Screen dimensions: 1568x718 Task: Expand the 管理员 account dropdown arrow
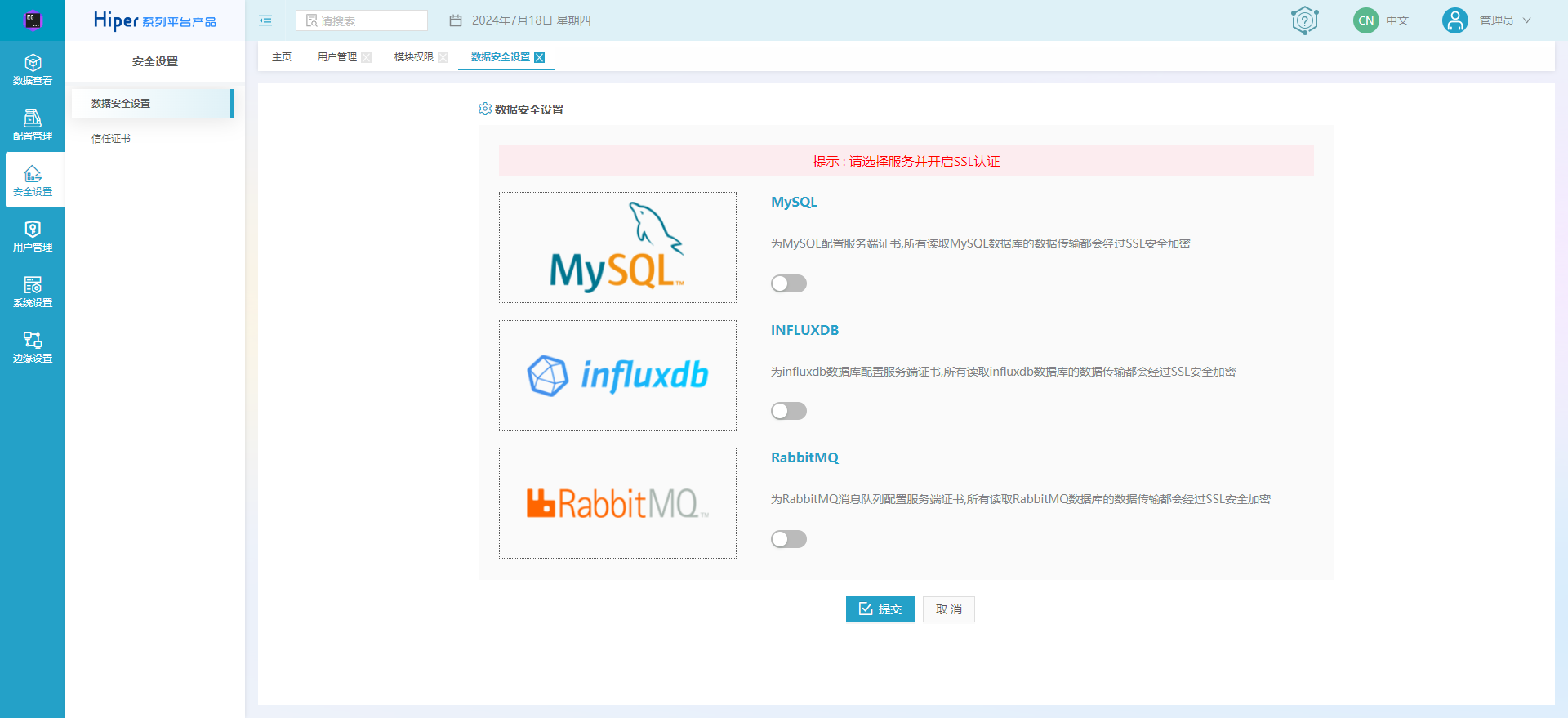[1527, 20]
